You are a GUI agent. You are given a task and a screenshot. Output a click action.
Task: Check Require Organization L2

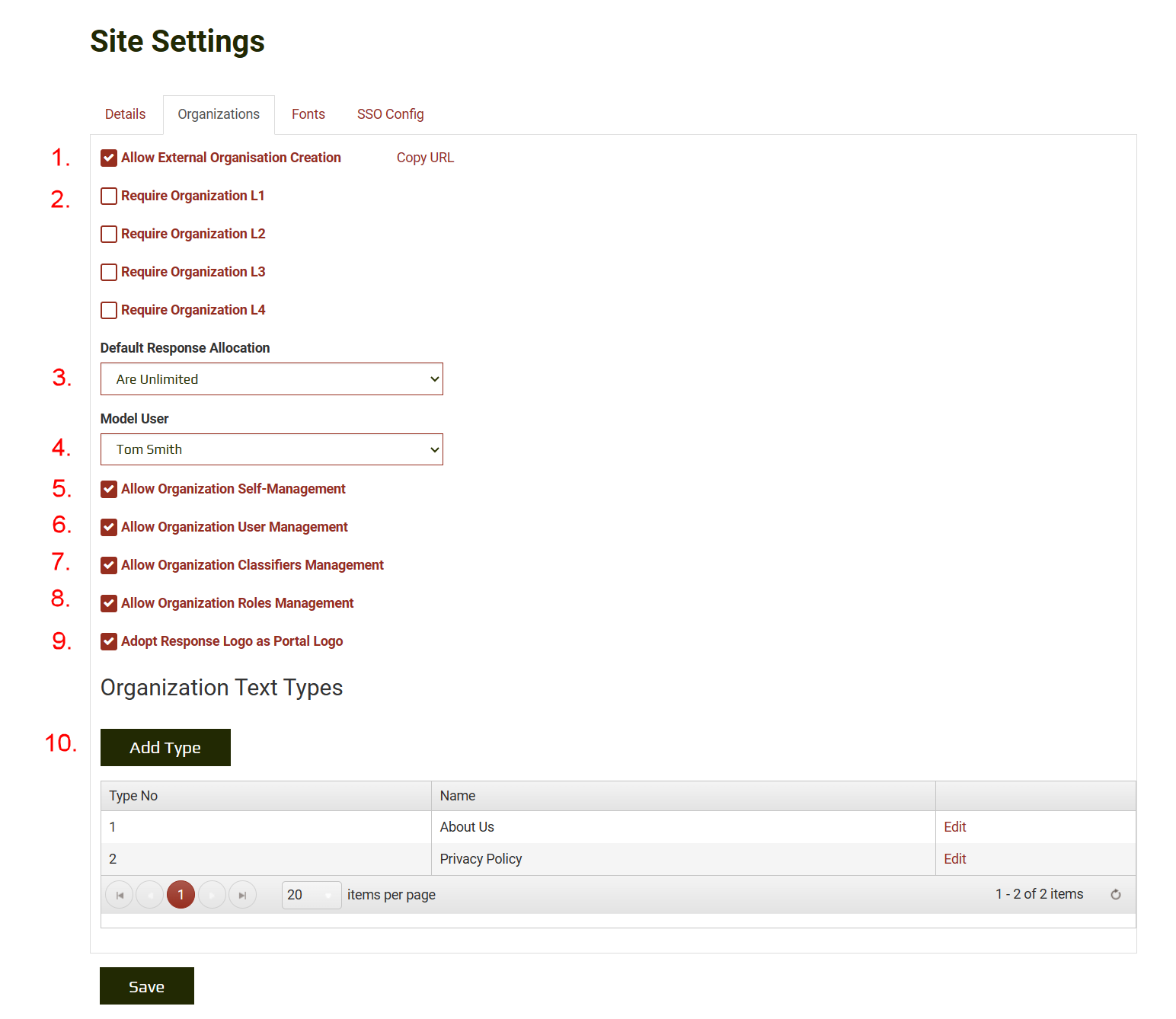click(x=109, y=234)
